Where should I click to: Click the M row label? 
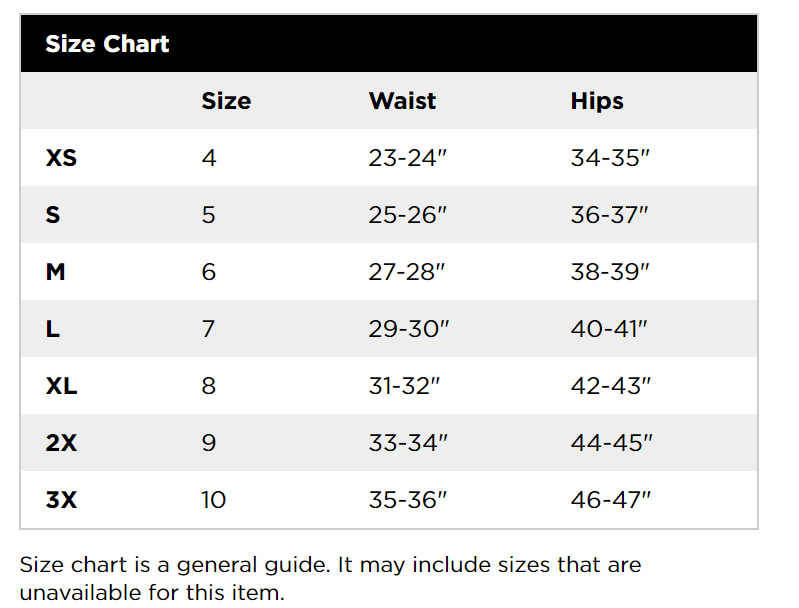point(56,272)
